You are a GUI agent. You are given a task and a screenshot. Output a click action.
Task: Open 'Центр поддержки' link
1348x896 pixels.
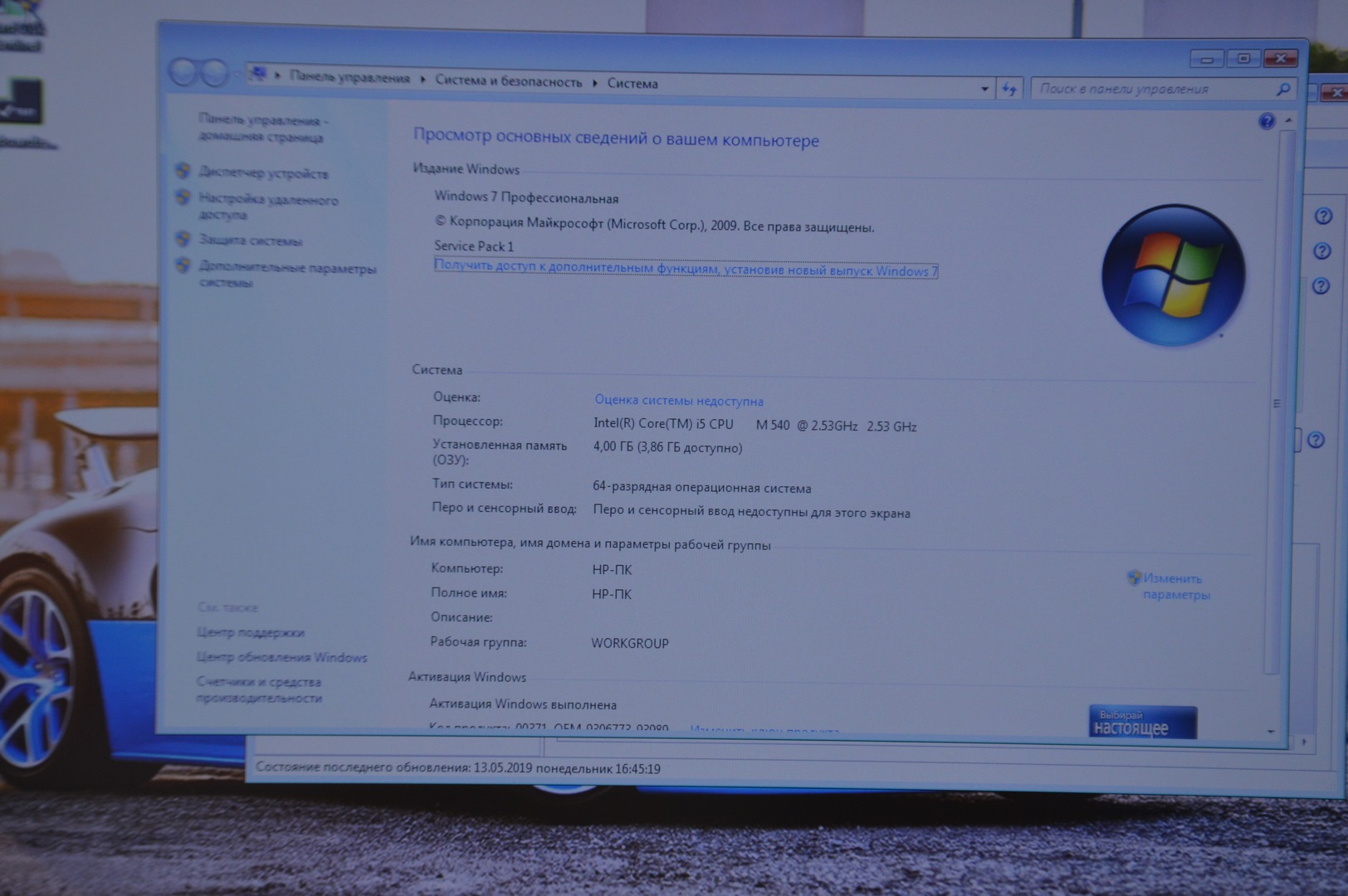click(x=250, y=632)
